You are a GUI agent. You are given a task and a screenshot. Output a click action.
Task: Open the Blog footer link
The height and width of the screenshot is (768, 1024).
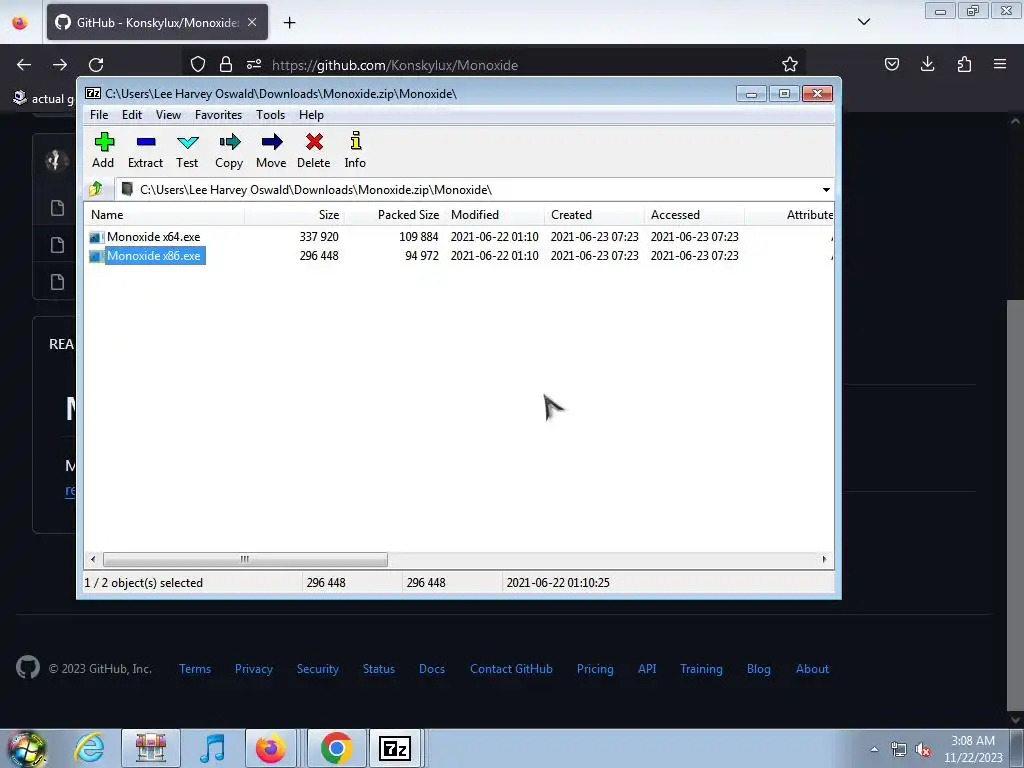point(759,669)
